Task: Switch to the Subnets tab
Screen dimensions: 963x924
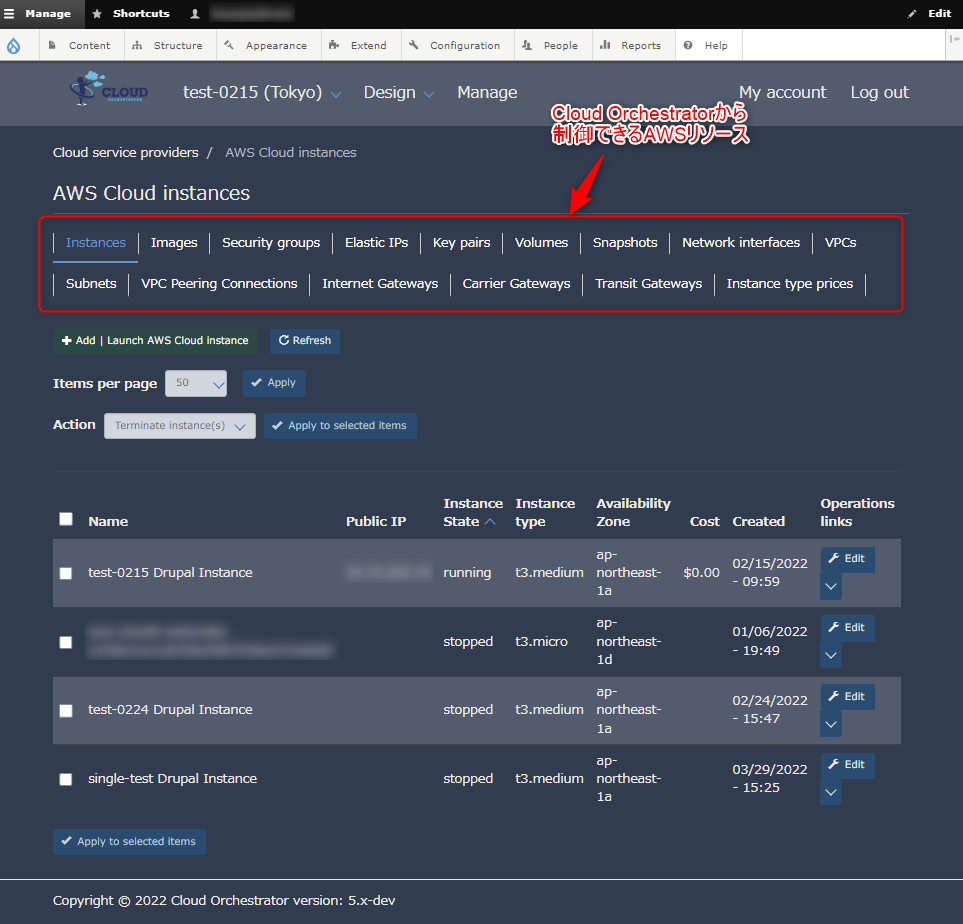Action: [x=91, y=284]
